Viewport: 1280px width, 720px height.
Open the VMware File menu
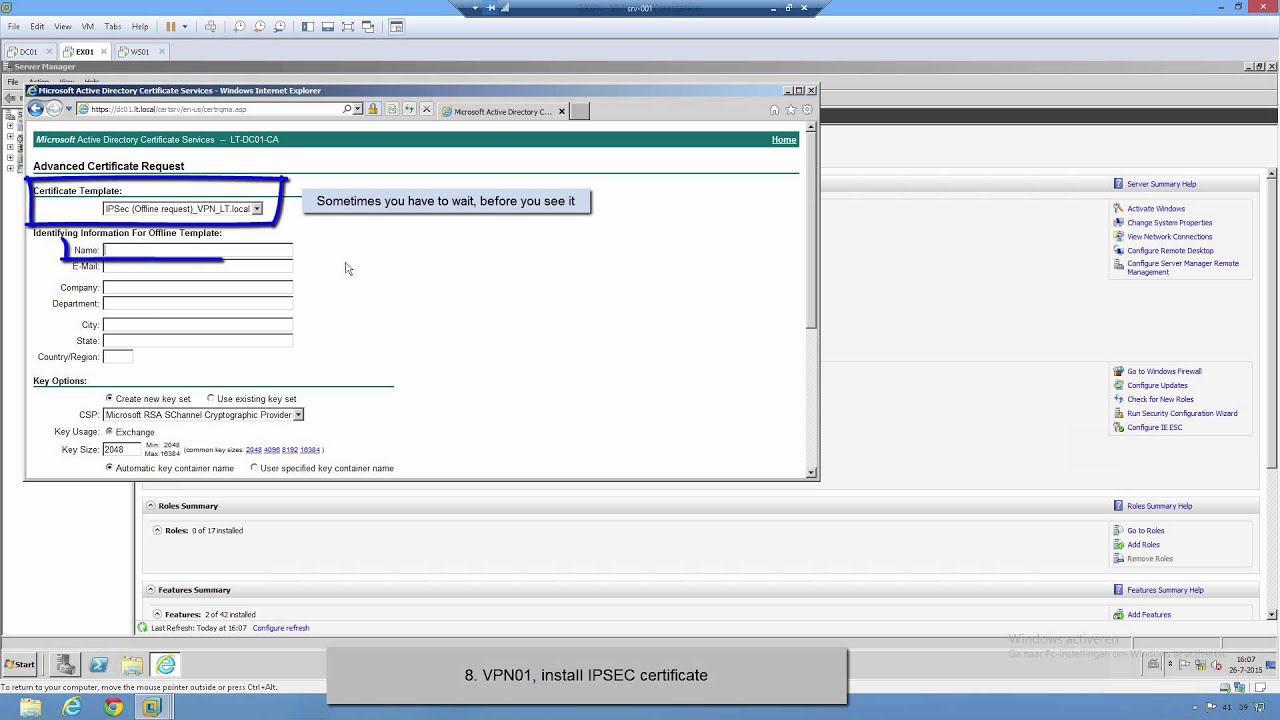(x=14, y=27)
